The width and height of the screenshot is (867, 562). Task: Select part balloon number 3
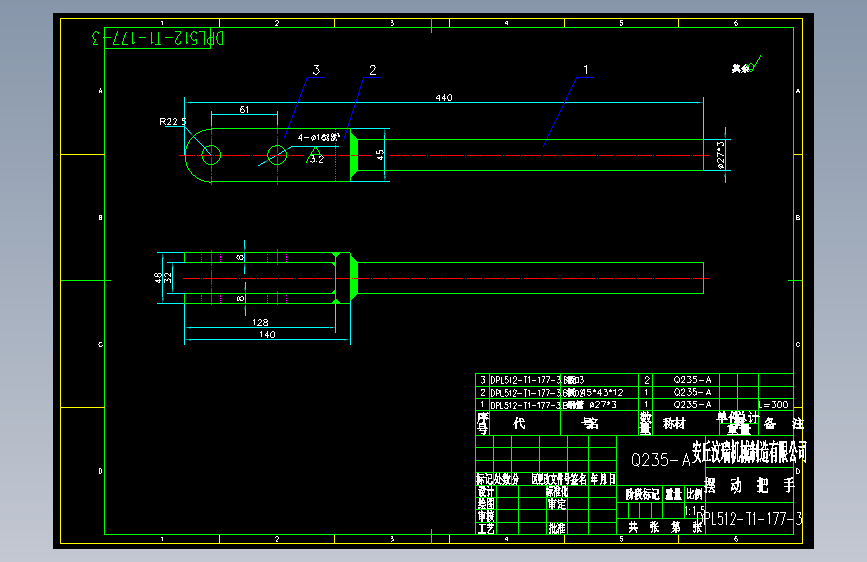(x=316, y=70)
